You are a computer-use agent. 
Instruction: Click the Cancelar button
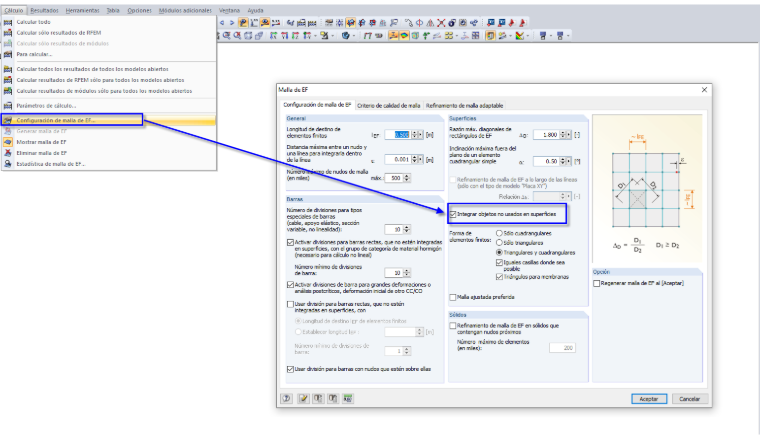tap(689, 399)
